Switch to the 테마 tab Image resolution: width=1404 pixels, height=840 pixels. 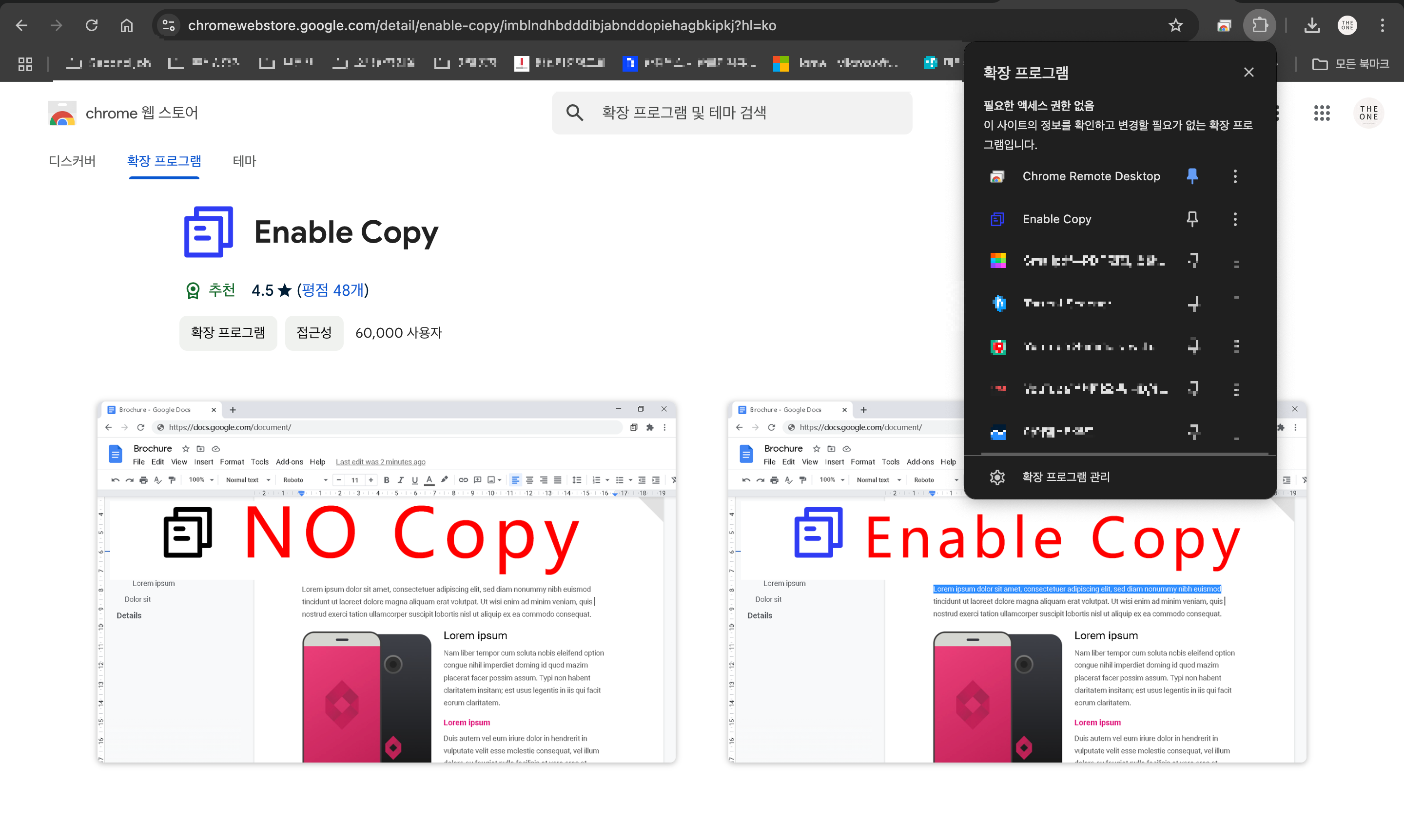[x=244, y=161]
